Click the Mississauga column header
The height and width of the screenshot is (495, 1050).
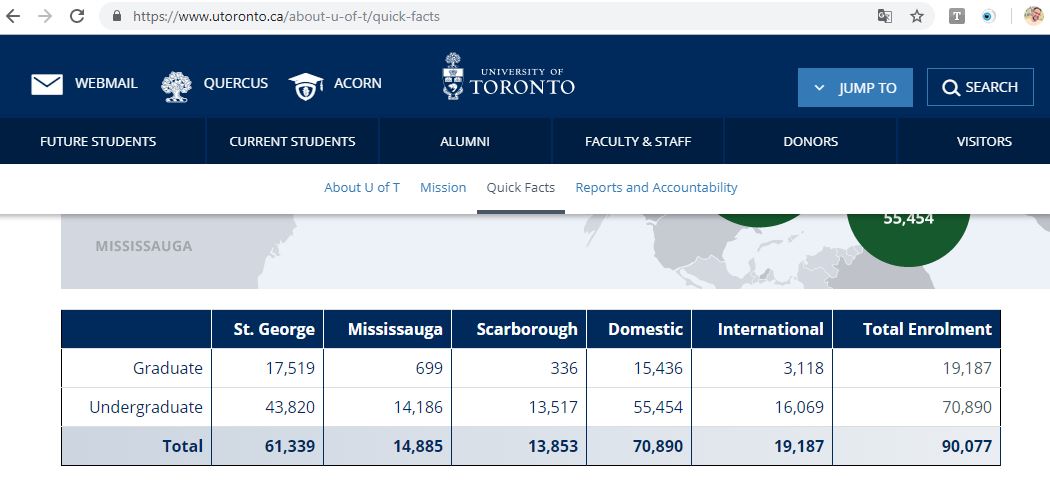(388, 329)
